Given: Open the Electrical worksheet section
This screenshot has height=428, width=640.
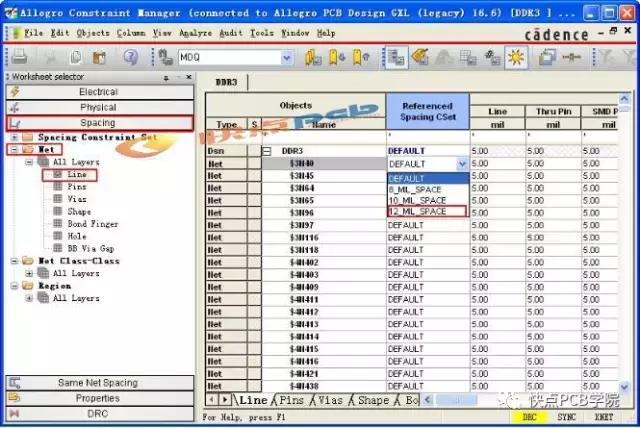Looking at the screenshot, I should 100,92.
